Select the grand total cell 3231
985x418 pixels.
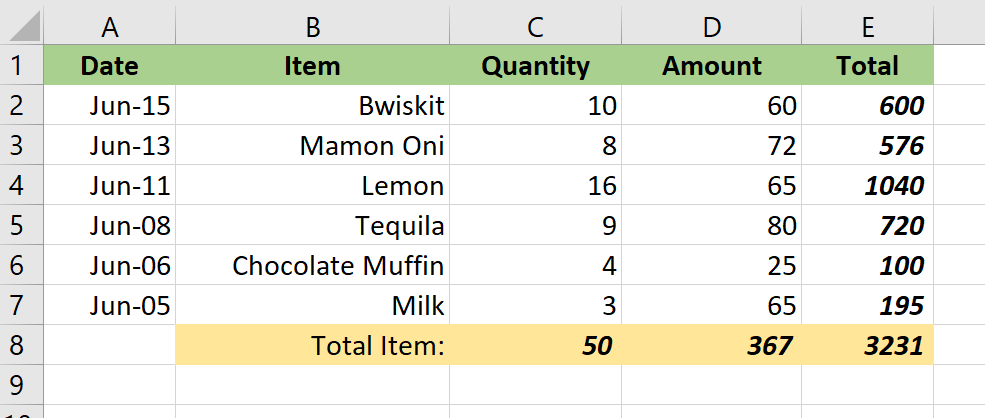point(867,345)
